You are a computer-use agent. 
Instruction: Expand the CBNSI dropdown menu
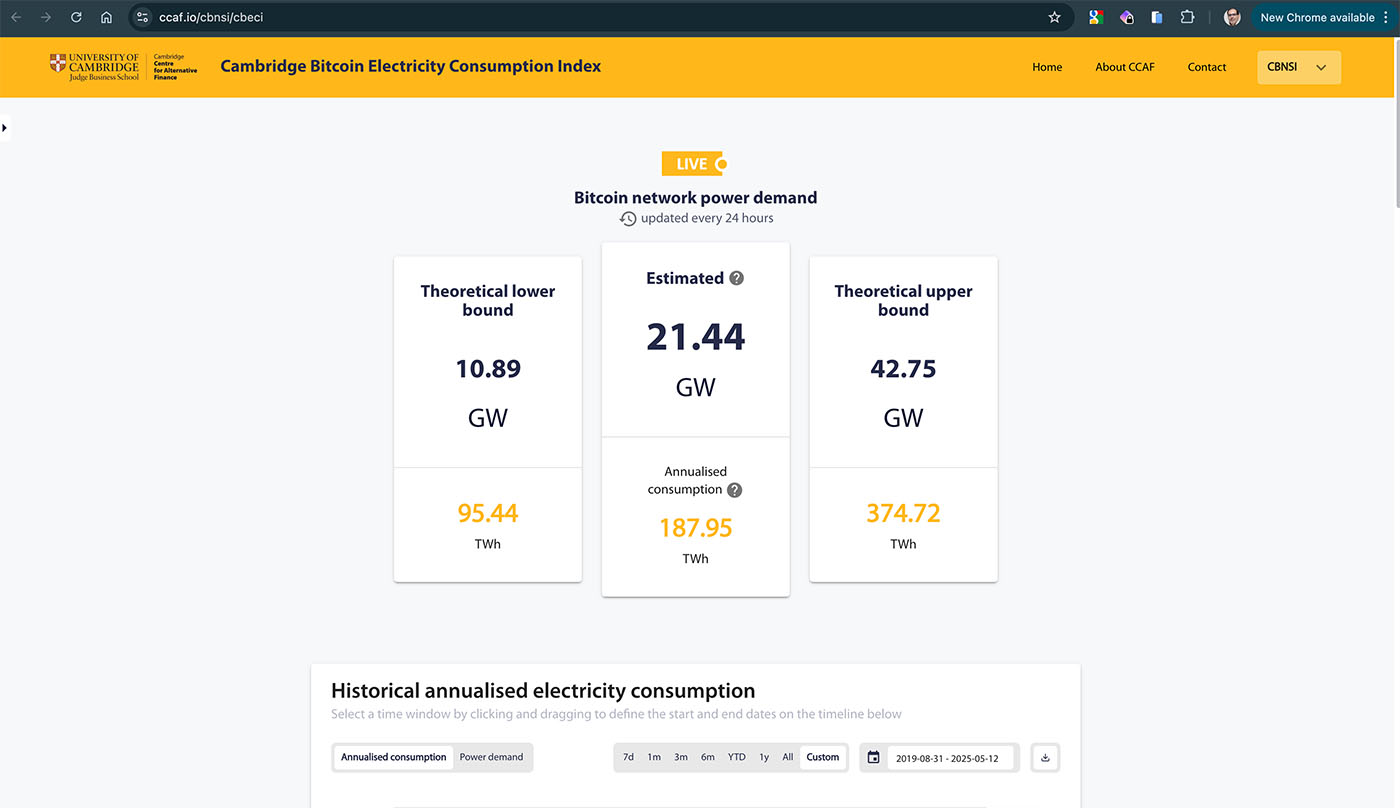(1298, 67)
